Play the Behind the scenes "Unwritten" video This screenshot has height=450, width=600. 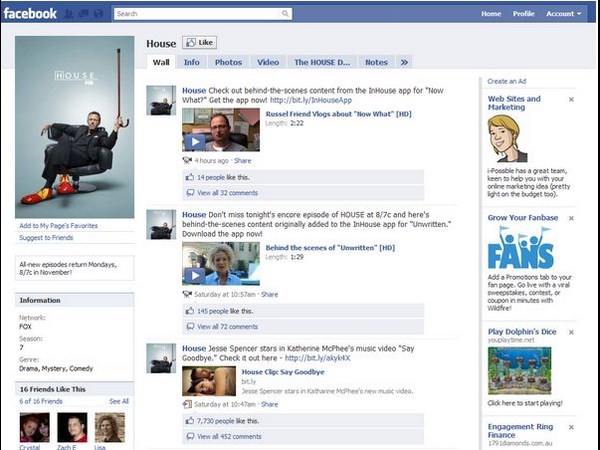pyautogui.click(x=220, y=263)
